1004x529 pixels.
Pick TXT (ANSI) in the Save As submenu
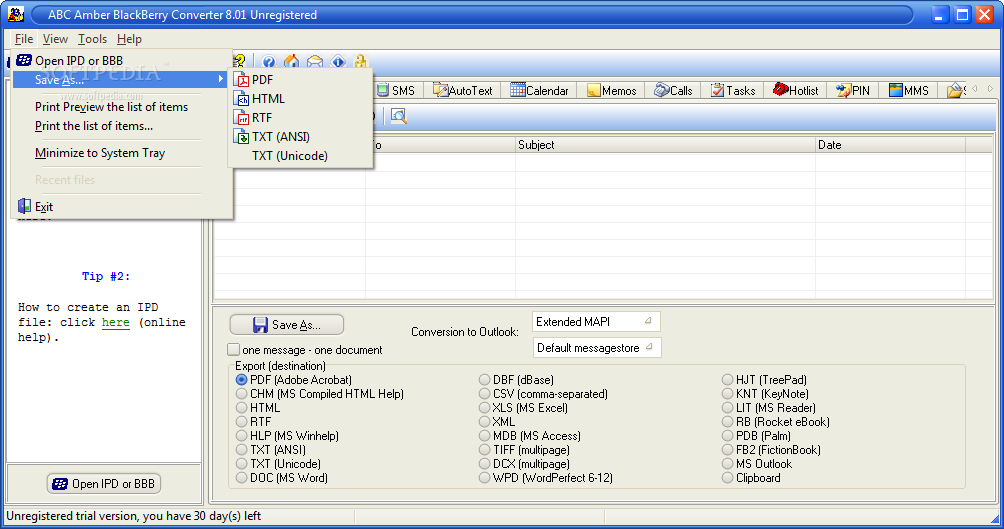[x=300, y=136]
